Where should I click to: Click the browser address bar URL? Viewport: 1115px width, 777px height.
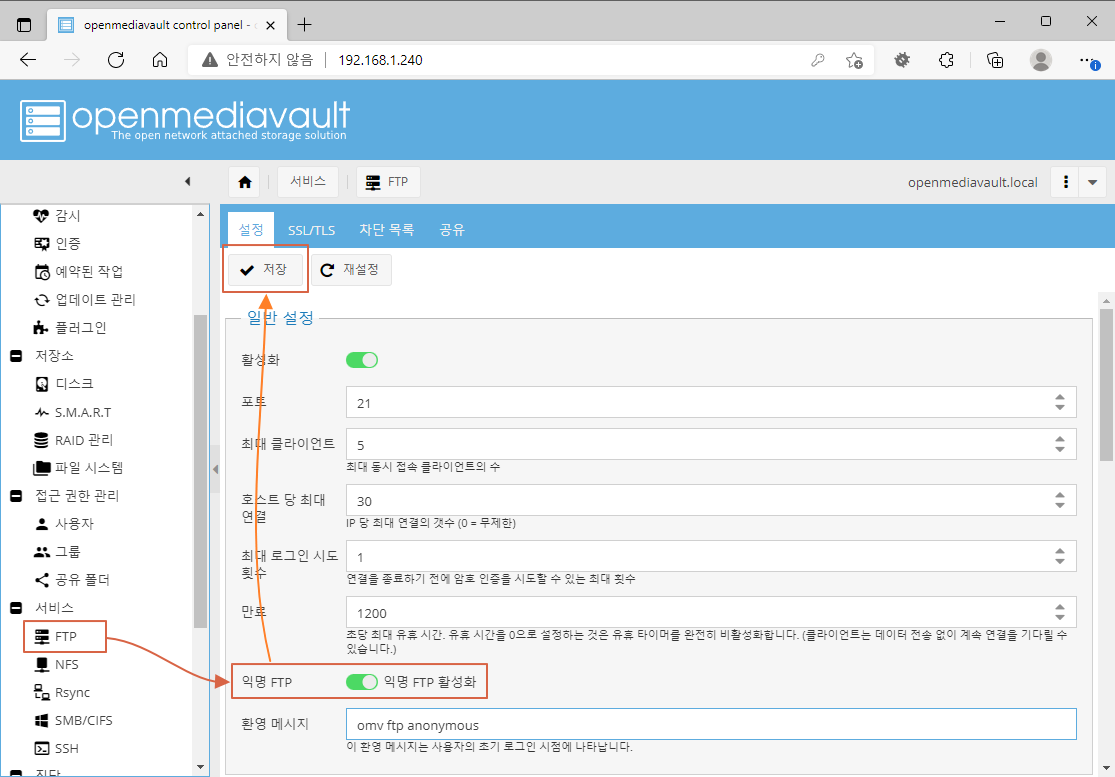[380, 60]
